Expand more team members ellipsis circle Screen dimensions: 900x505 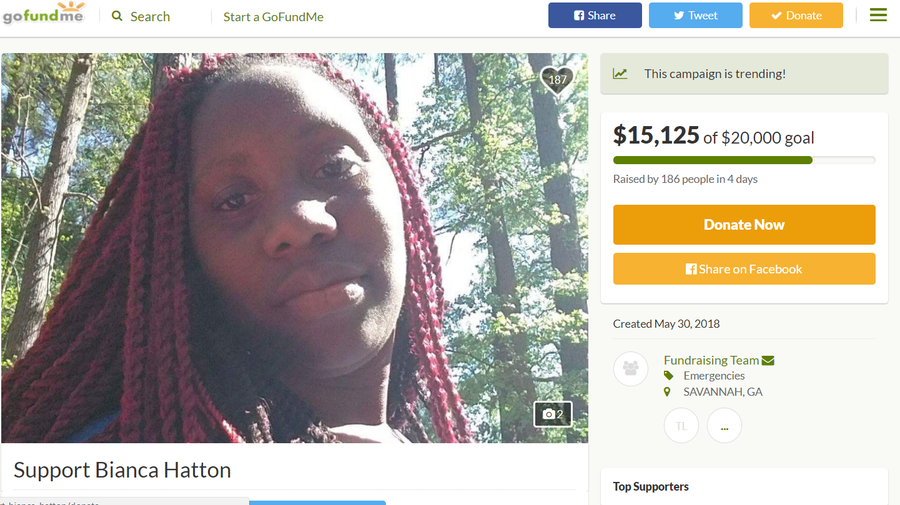click(724, 426)
